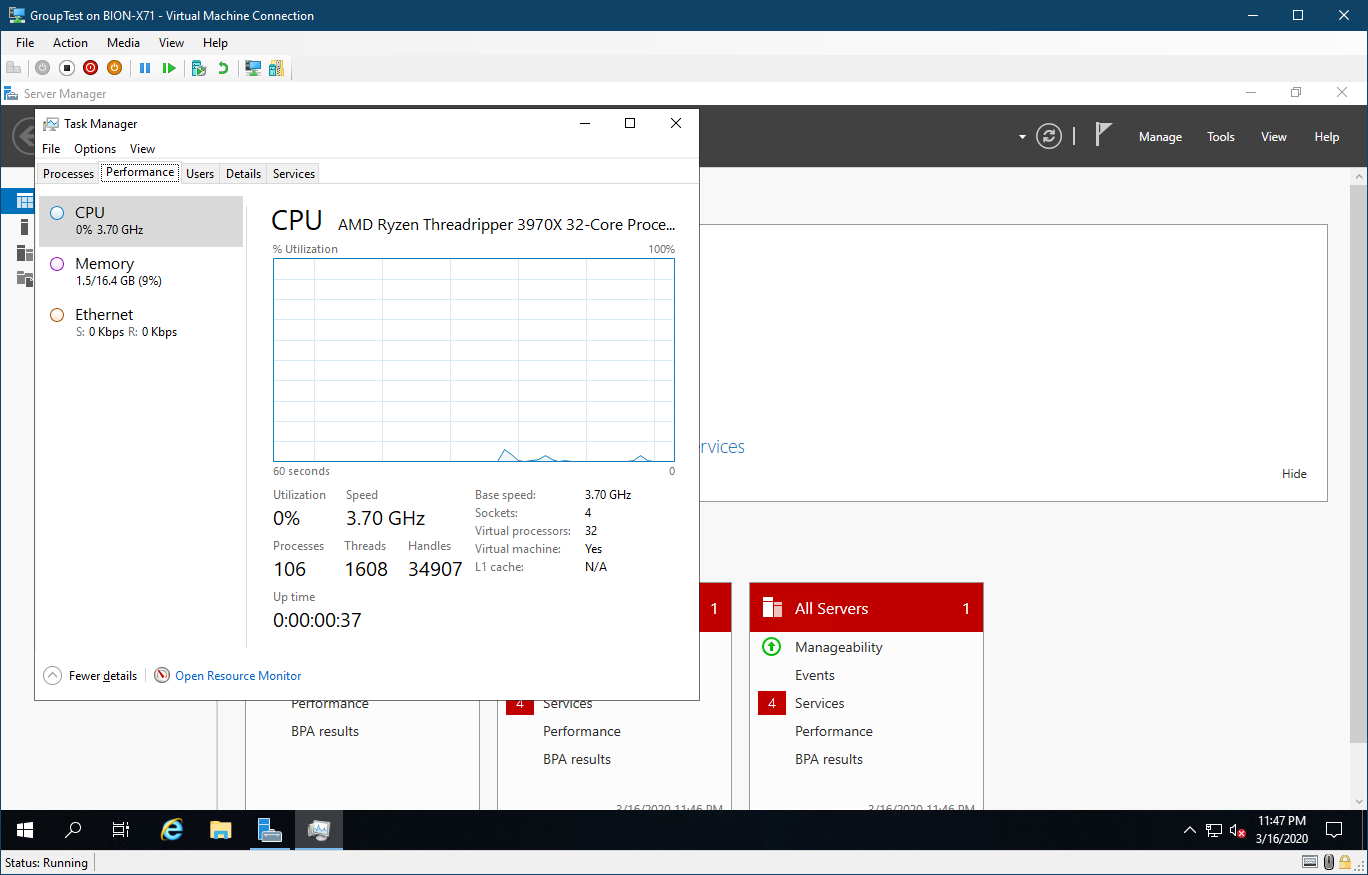Image resolution: width=1368 pixels, height=875 pixels.
Task: Open Server Manager's View menu
Action: [x=1274, y=137]
